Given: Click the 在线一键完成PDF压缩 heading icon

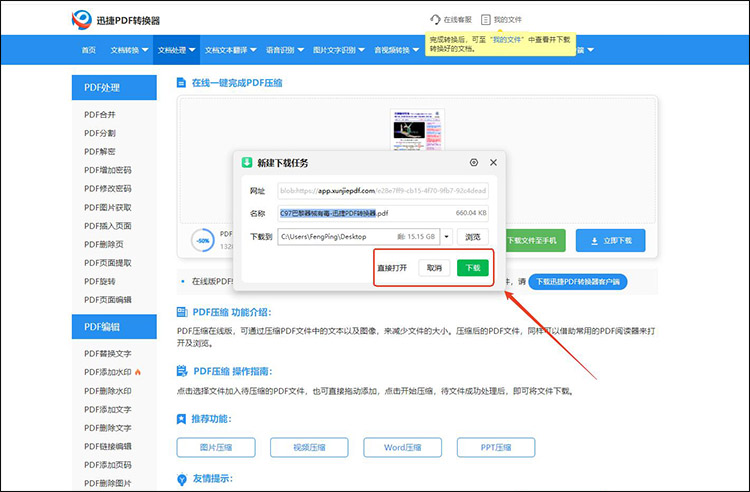Looking at the screenshot, I should click(x=181, y=83).
